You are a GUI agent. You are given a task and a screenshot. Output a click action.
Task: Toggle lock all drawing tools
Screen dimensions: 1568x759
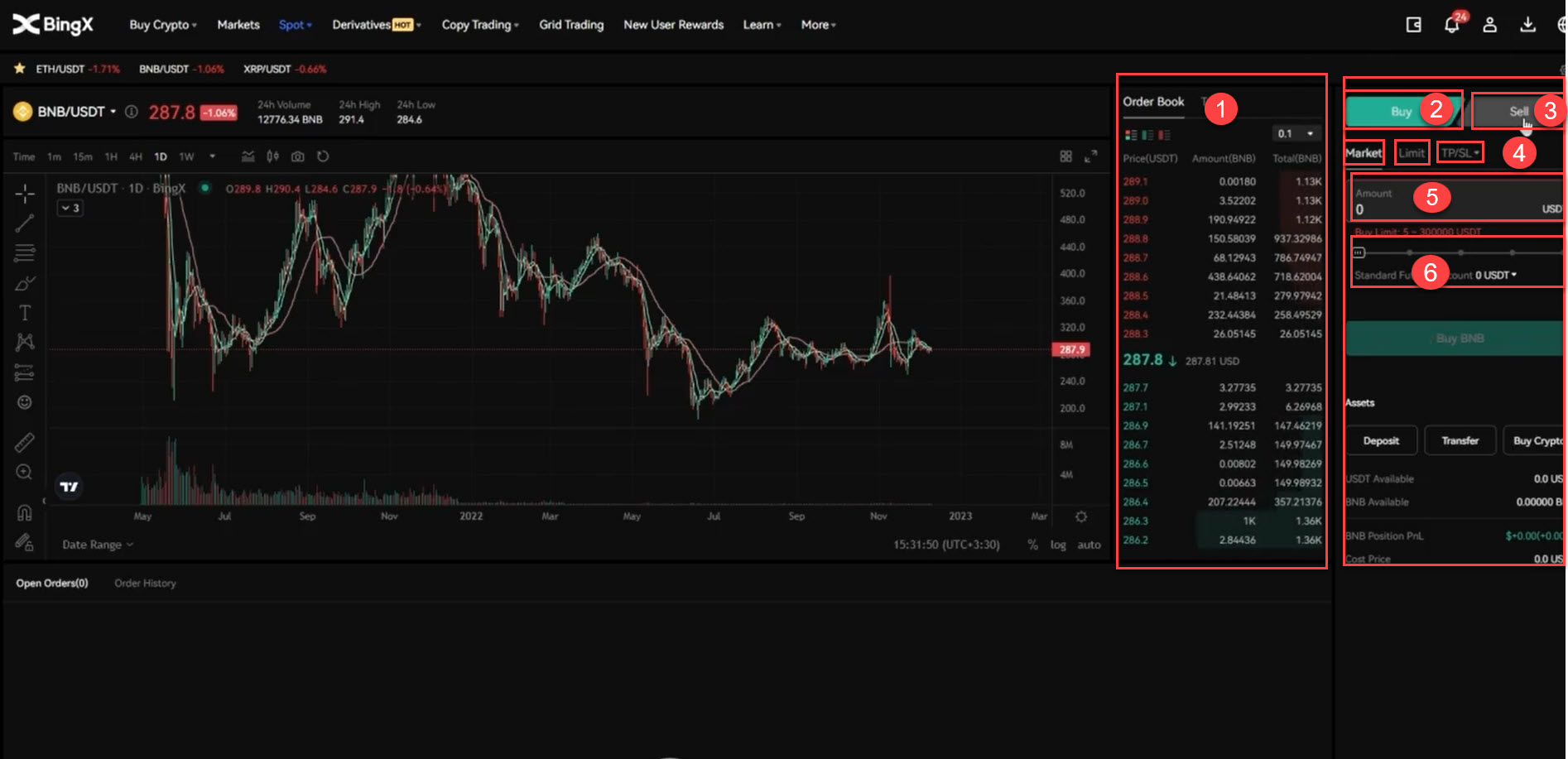pyautogui.click(x=25, y=542)
